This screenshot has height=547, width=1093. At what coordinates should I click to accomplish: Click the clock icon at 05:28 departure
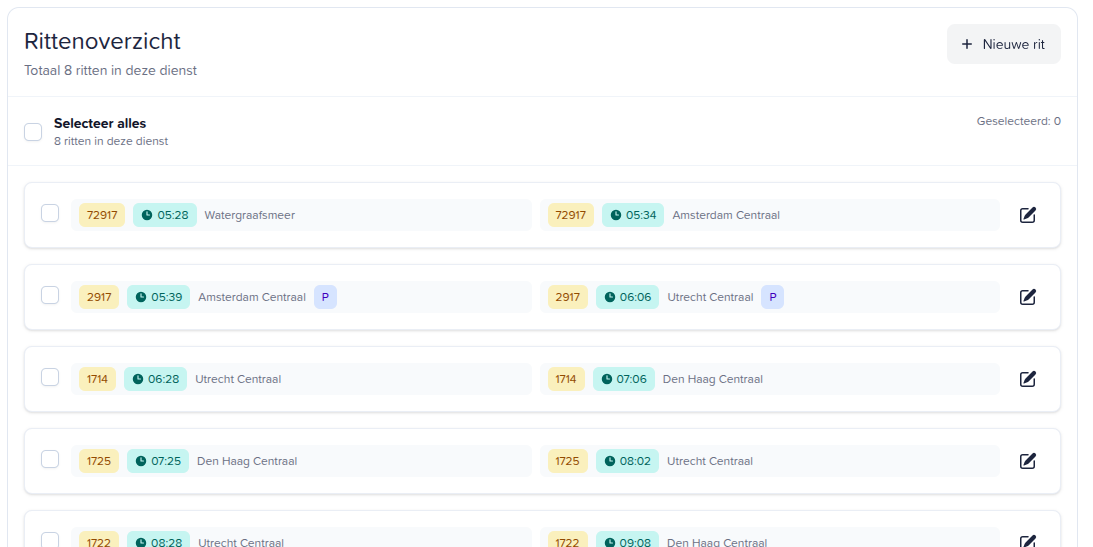pyautogui.click(x=147, y=215)
